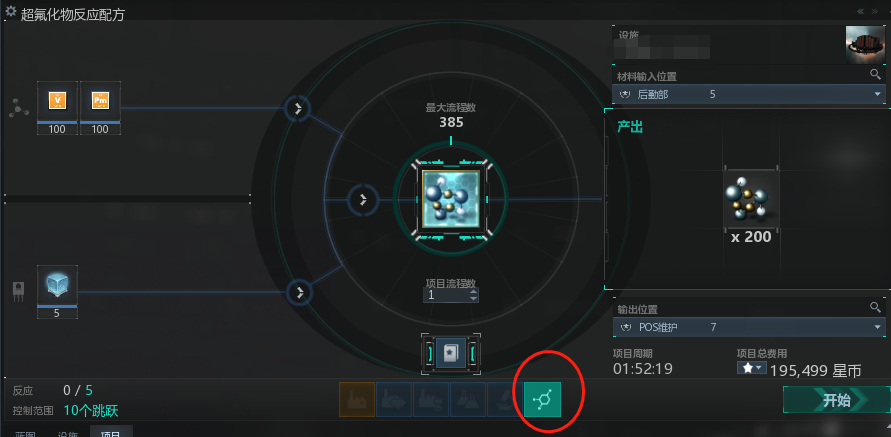Click the 开始 start button
This screenshot has height=437, width=891.
click(x=837, y=400)
